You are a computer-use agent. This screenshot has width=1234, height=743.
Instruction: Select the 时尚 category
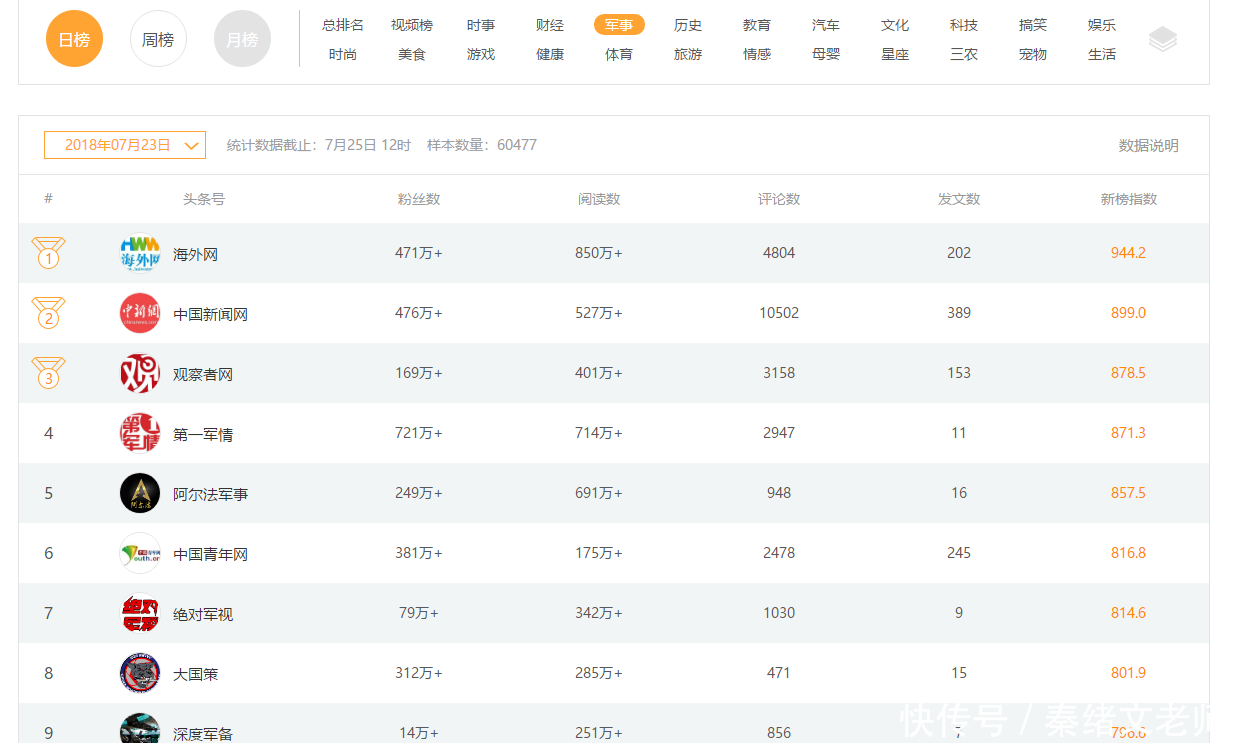[343, 54]
